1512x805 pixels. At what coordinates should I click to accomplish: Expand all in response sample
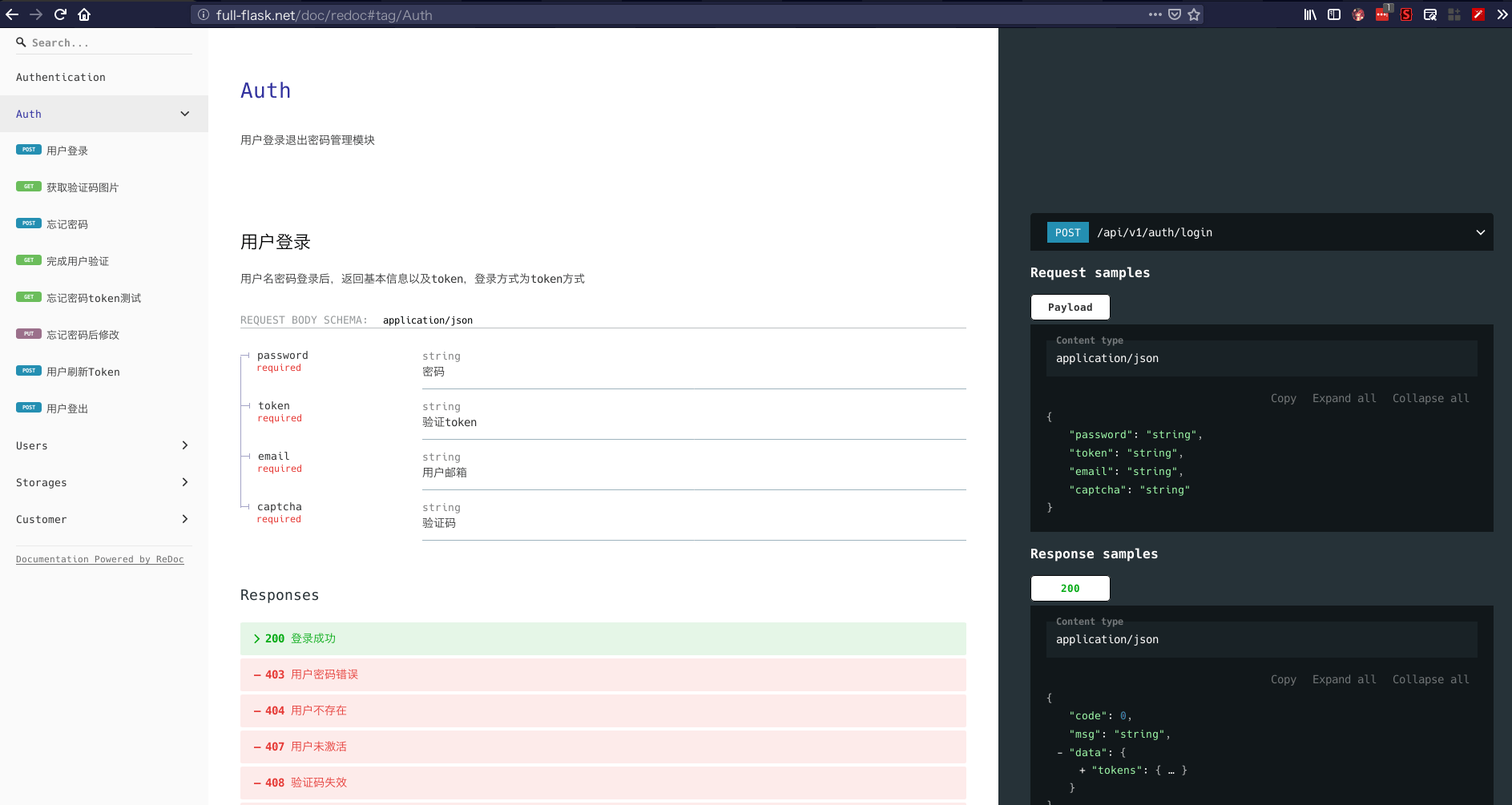click(1344, 679)
